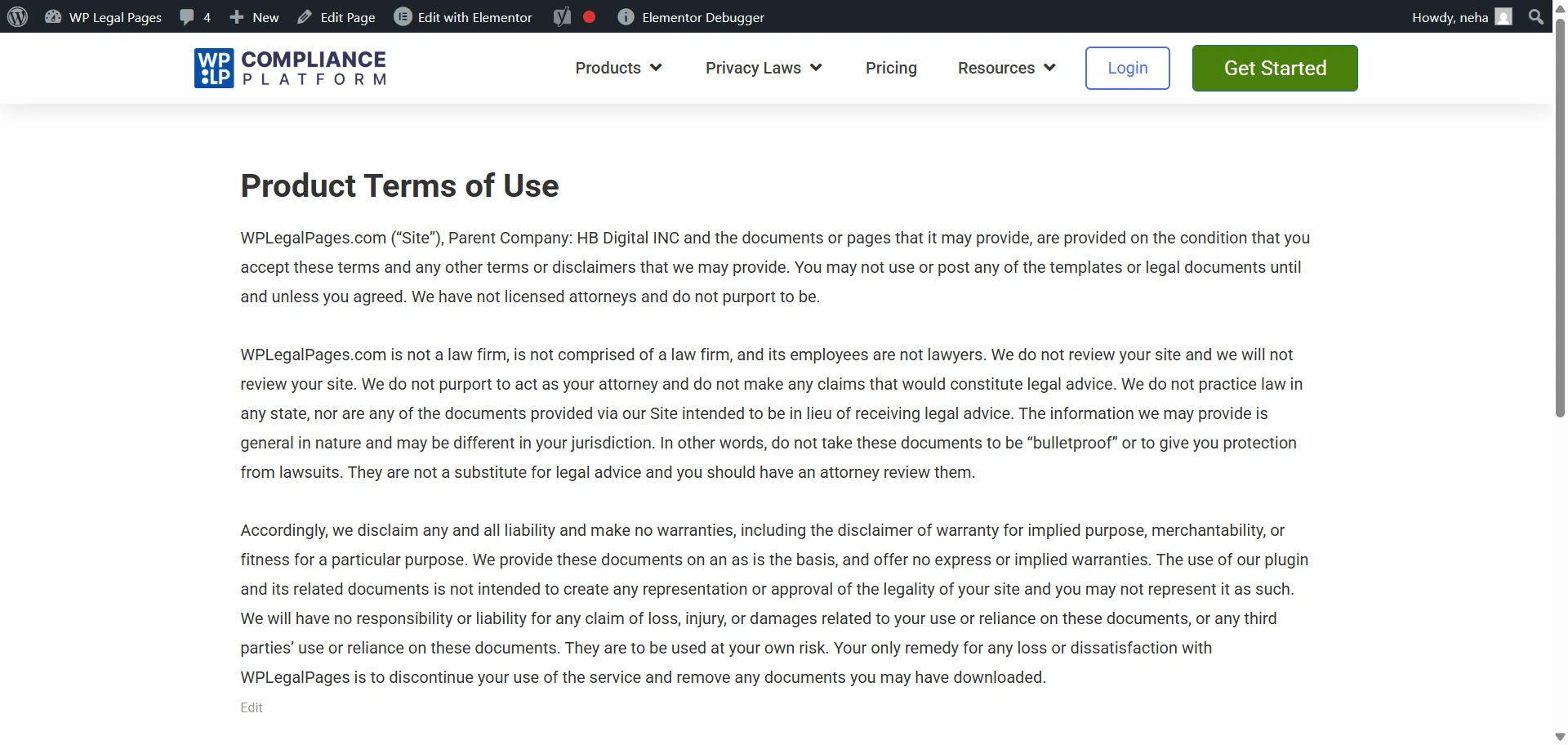Click the plus New icon

237,17
